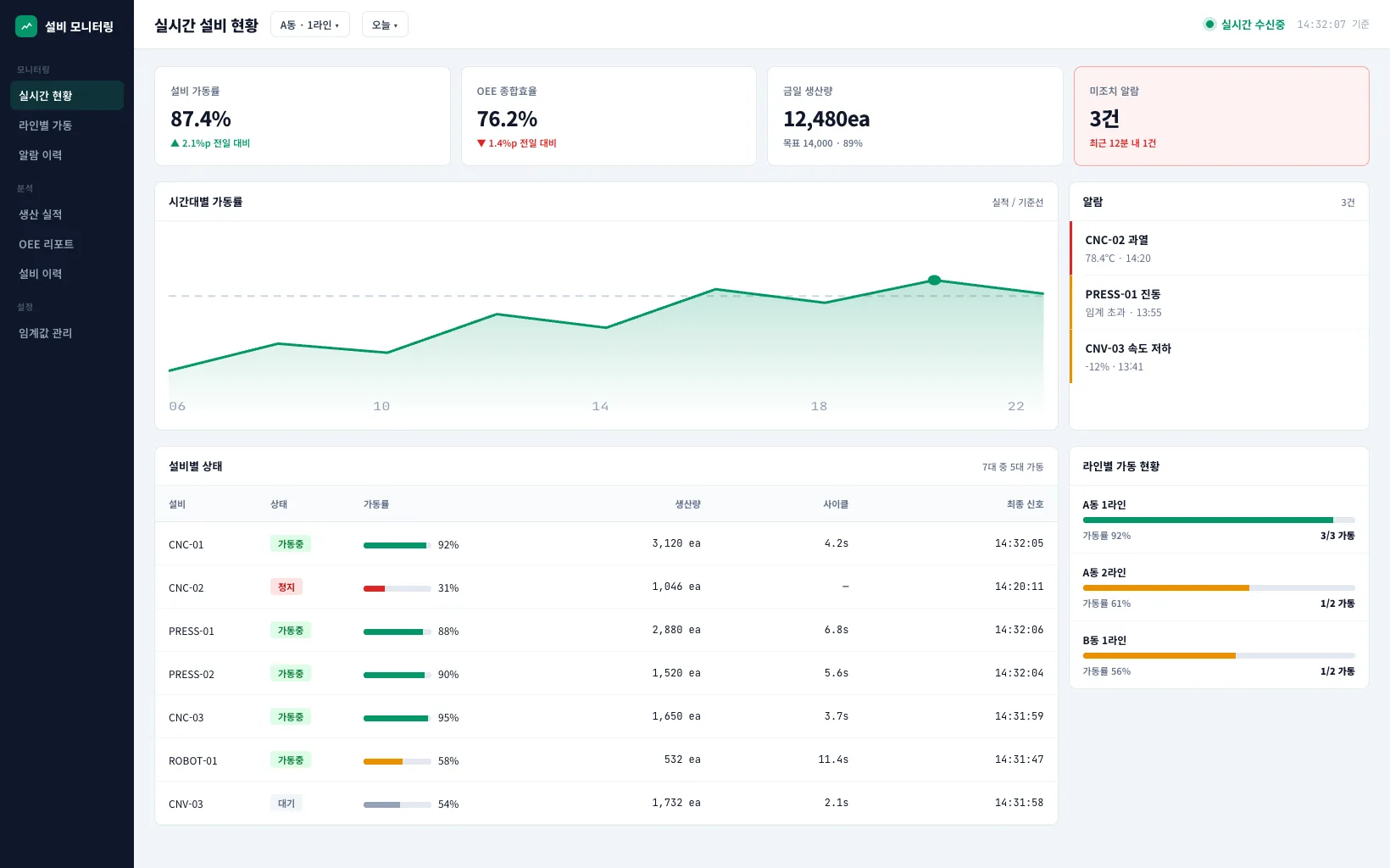Open 임계값 관리 settings item
This screenshot has width=1390, height=868.
point(67,333)
